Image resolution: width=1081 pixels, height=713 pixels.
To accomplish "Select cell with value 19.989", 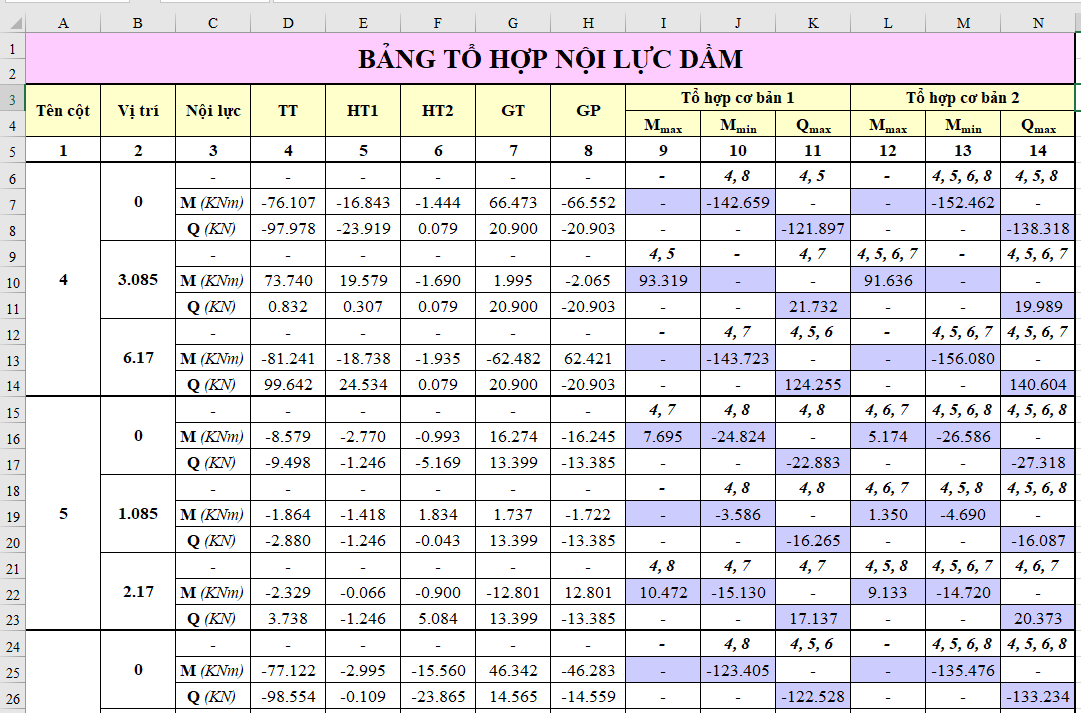I will [1038, 306].
